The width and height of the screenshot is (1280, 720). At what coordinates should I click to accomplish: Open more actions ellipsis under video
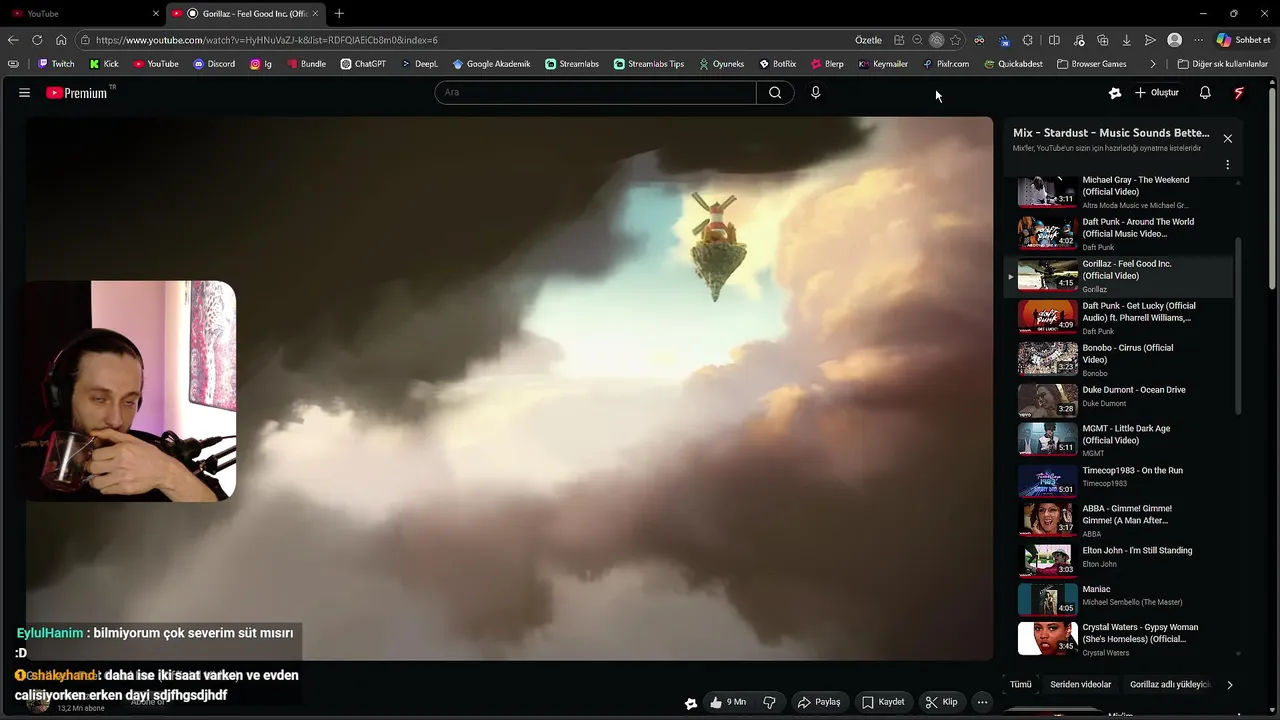coord(982,702)
